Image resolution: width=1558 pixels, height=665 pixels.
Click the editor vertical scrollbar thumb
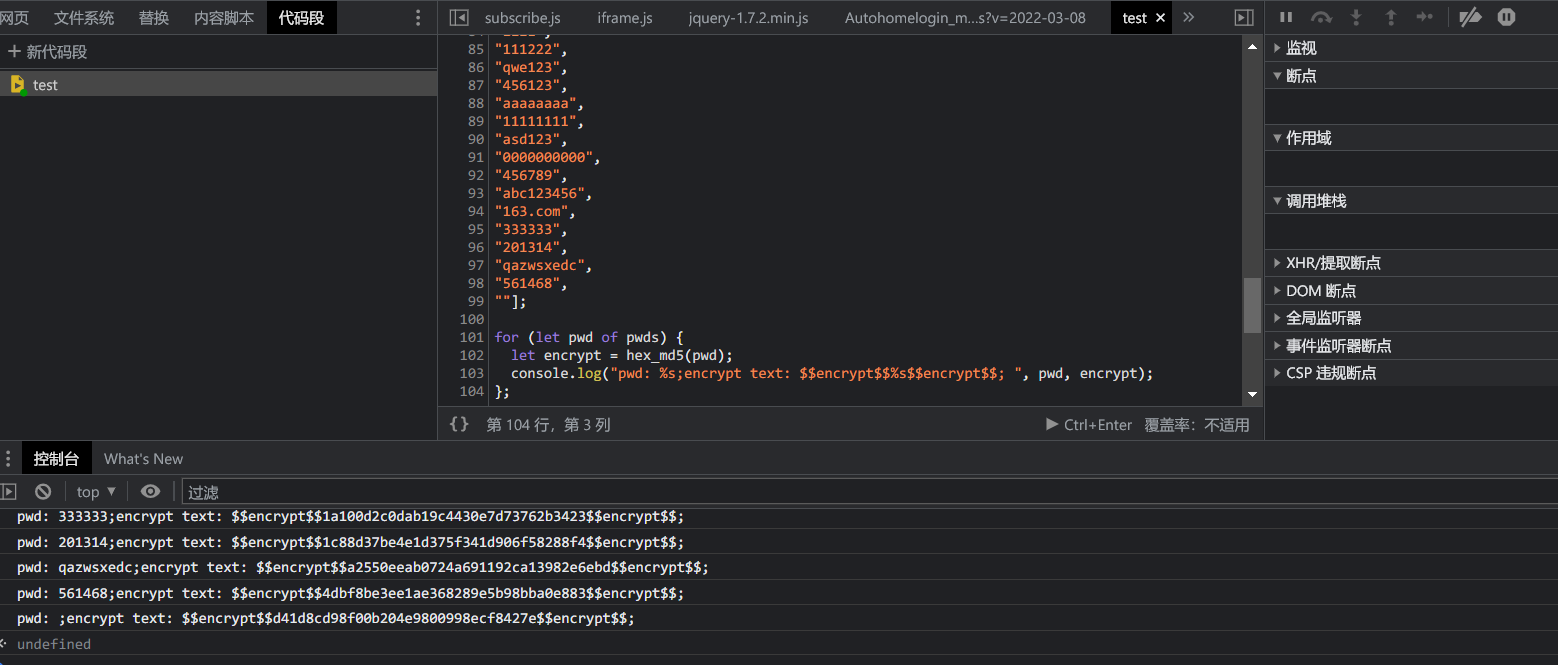click(x=1252, y=305)
